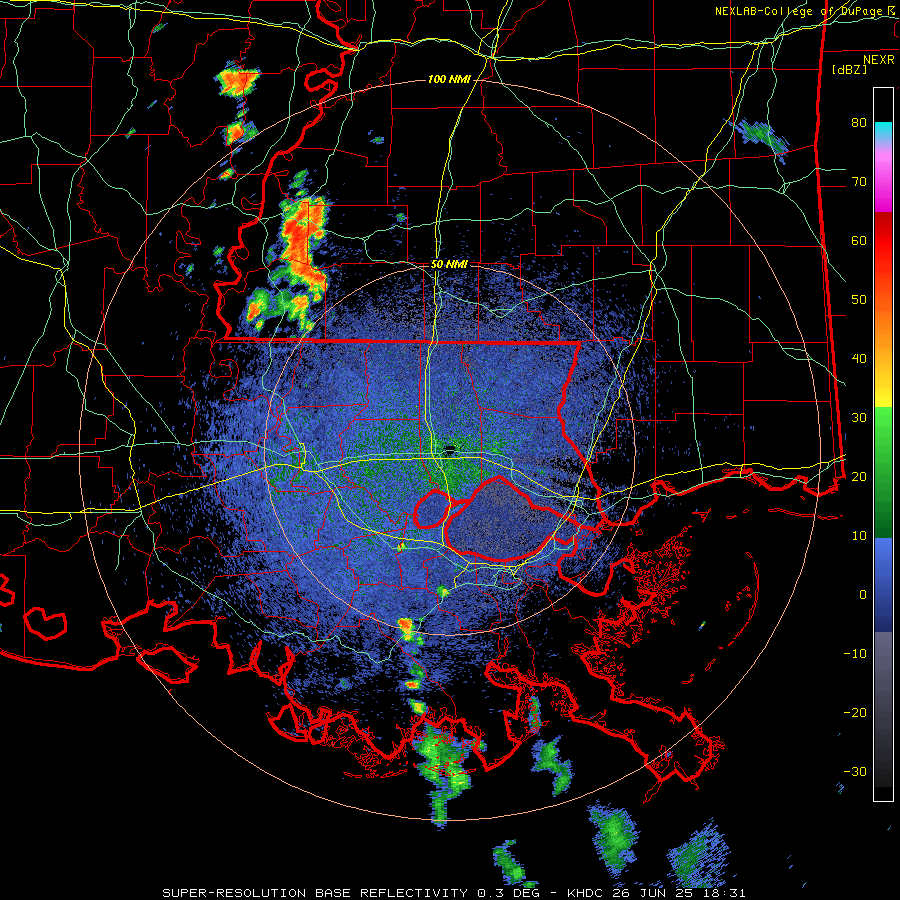The image size is (900, 900).
Task: Click the 50 value on the dBZ scale
Action: 859,300
